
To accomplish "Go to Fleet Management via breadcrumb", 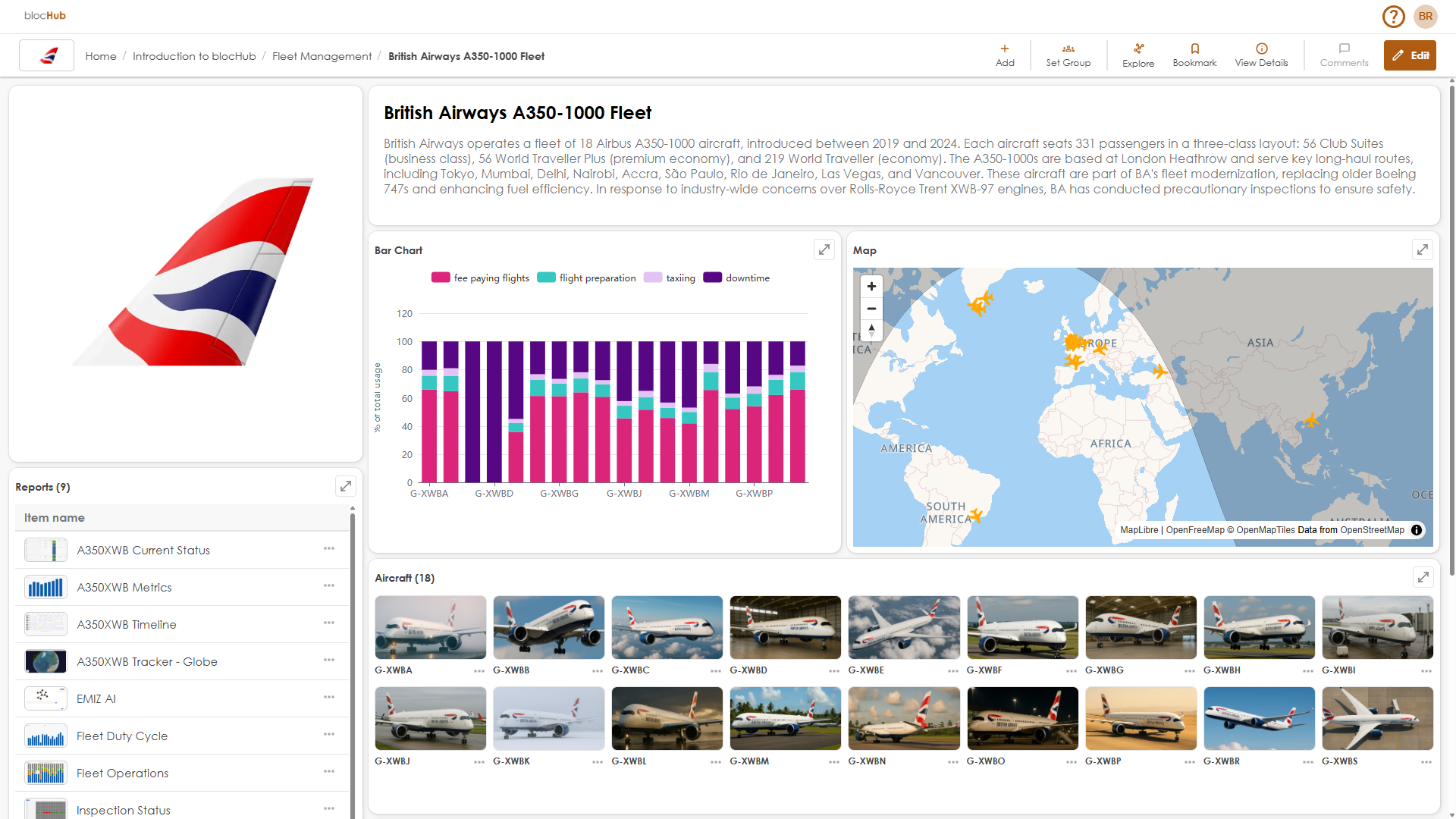I will [x=322, y=55].
